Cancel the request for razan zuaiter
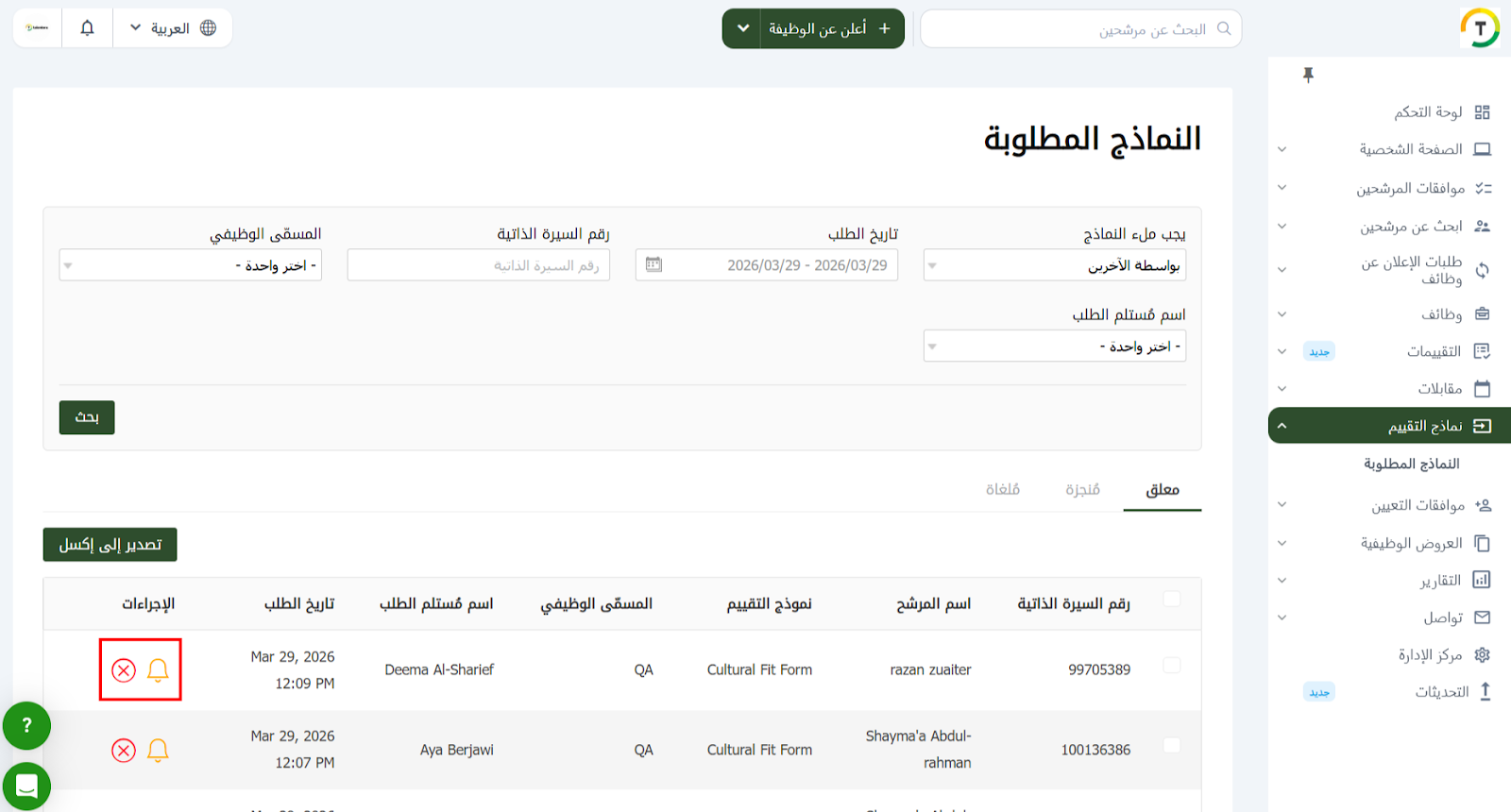 [x=124, y=670]
